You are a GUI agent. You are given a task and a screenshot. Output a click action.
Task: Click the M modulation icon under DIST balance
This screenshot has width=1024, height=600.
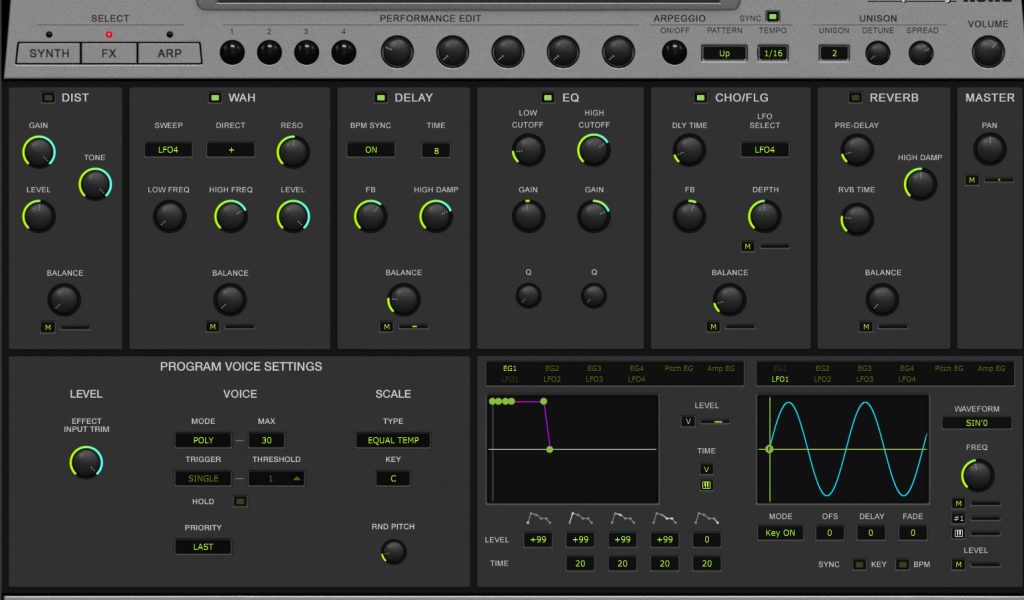click(x=47, y=326)
